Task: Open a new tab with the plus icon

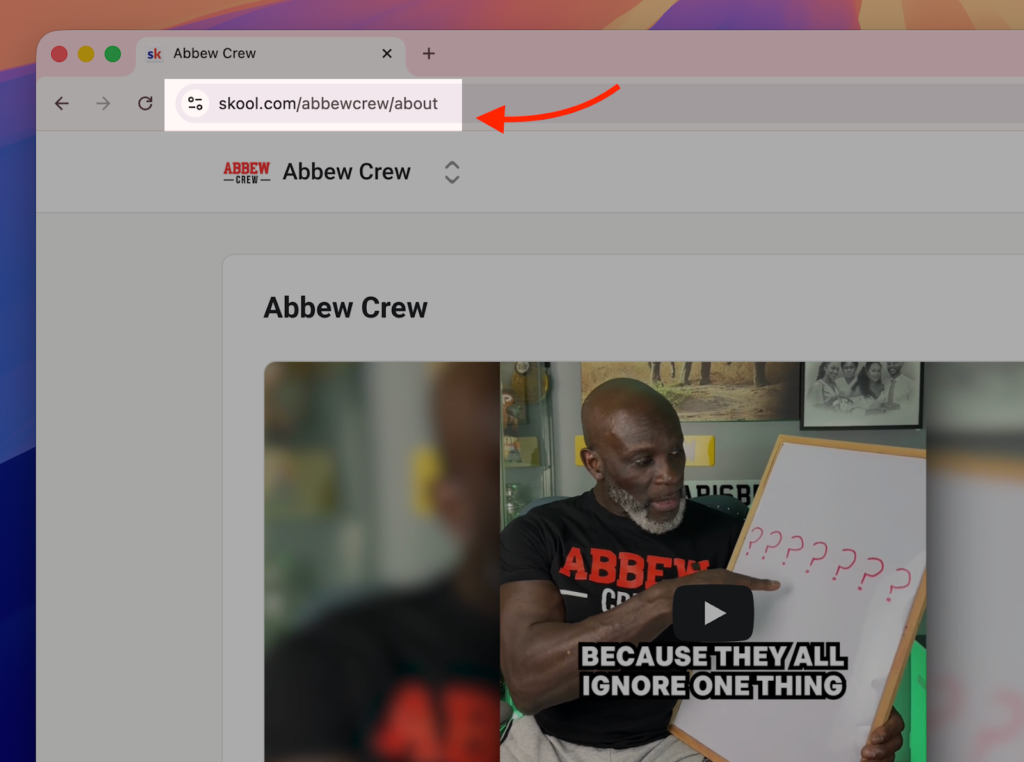Action: coord(428,54)
